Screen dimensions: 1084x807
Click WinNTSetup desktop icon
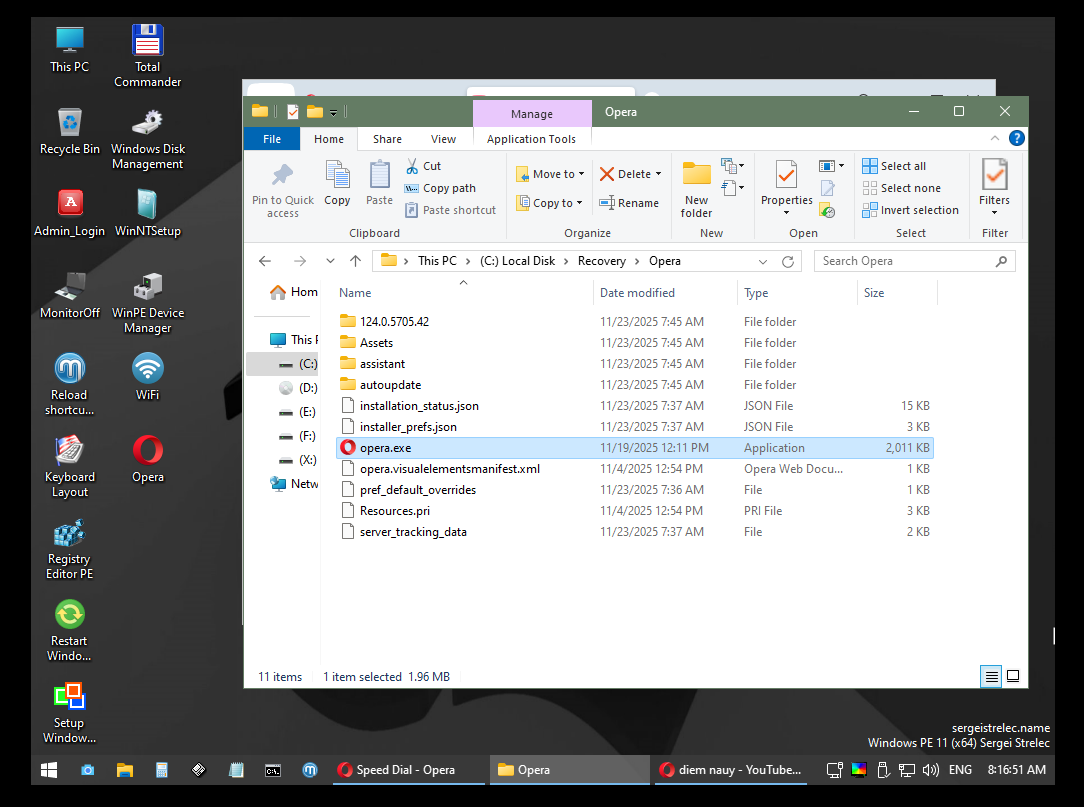pos(147,213)
